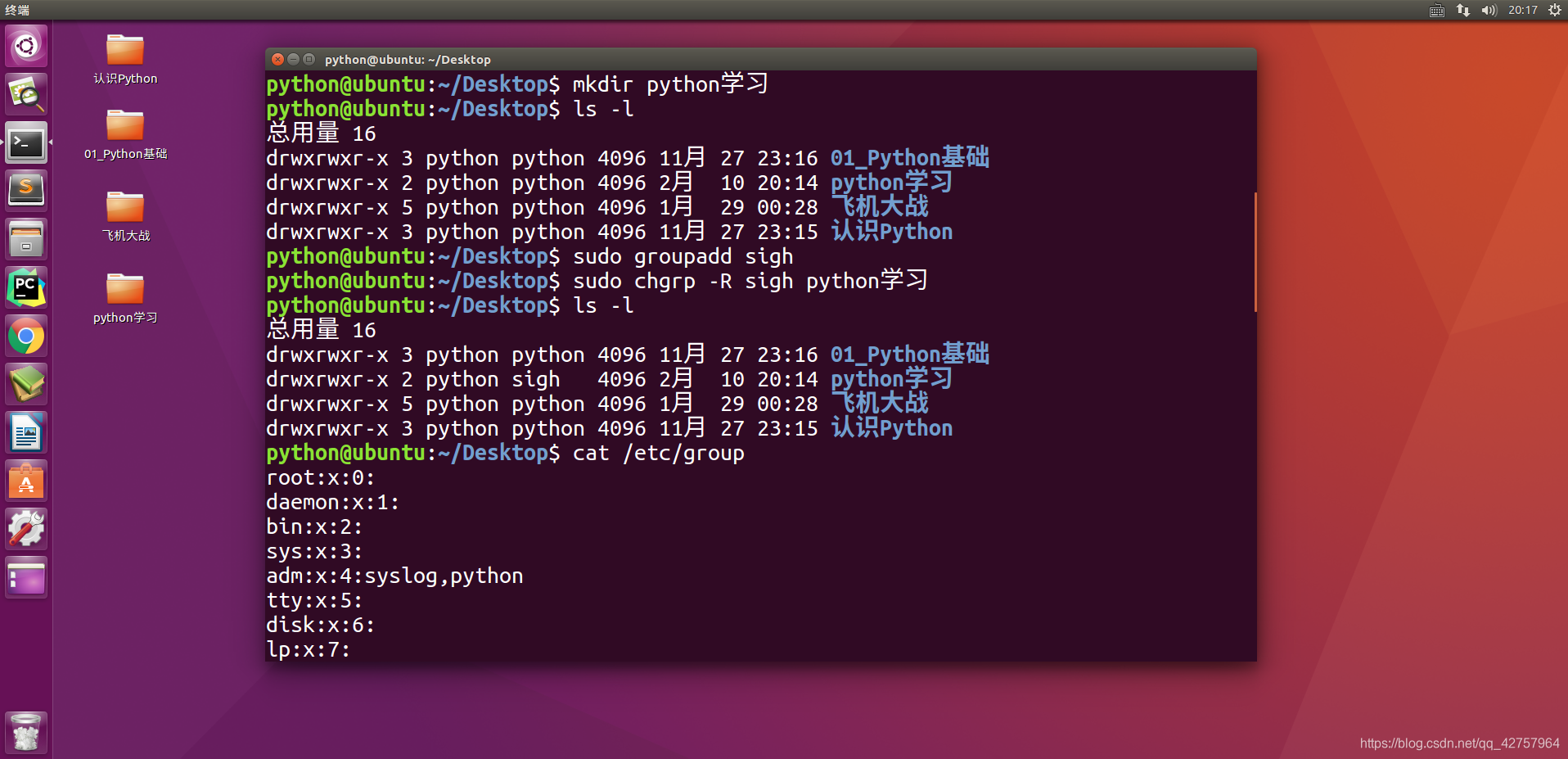The height and width of the screenshot is (759, 1568).
Task: Click 'adm:x:4:syslog,python' output line
Action: [394, 576]
